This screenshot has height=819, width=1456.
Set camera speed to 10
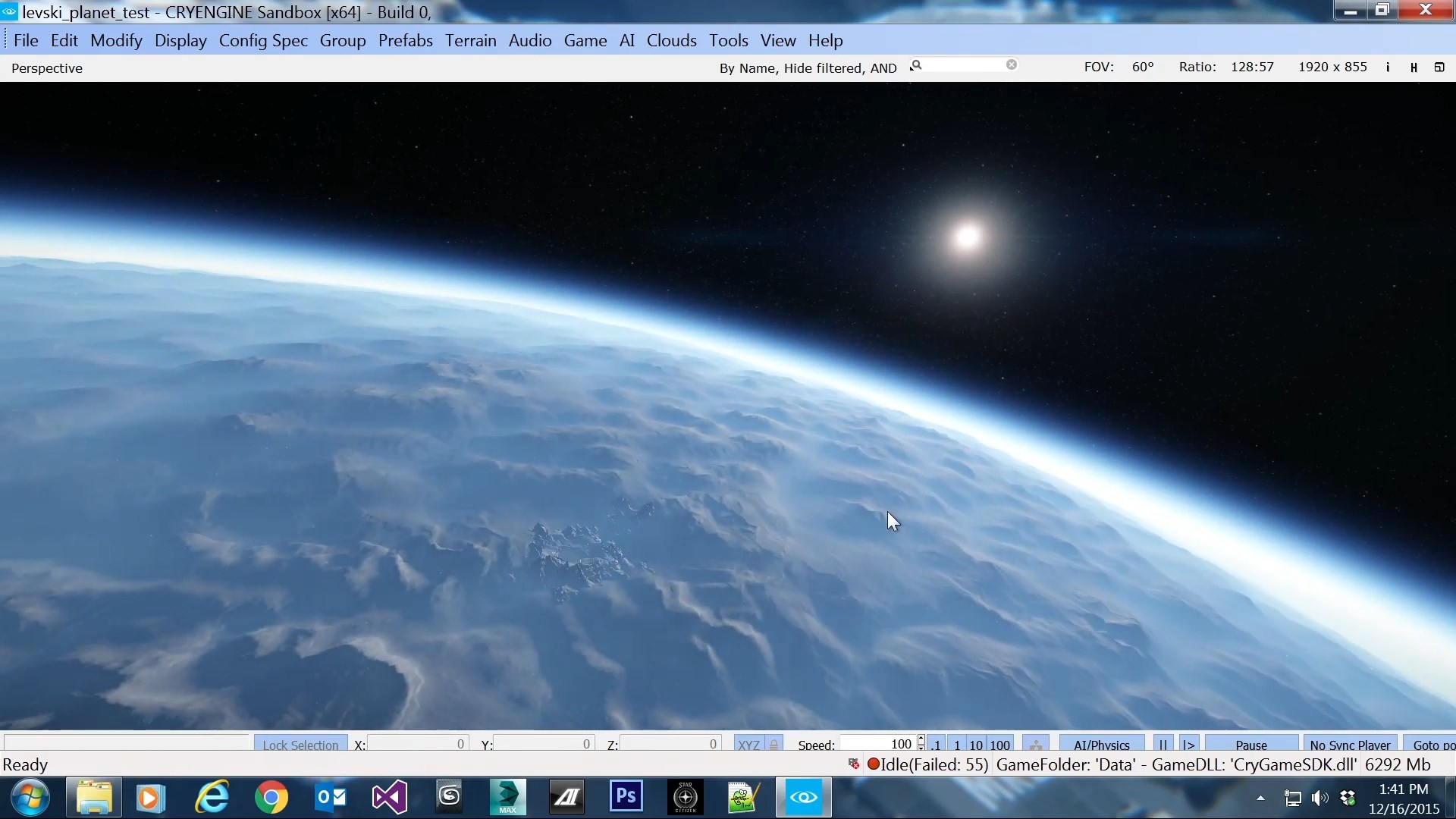(x=976, y=744)
